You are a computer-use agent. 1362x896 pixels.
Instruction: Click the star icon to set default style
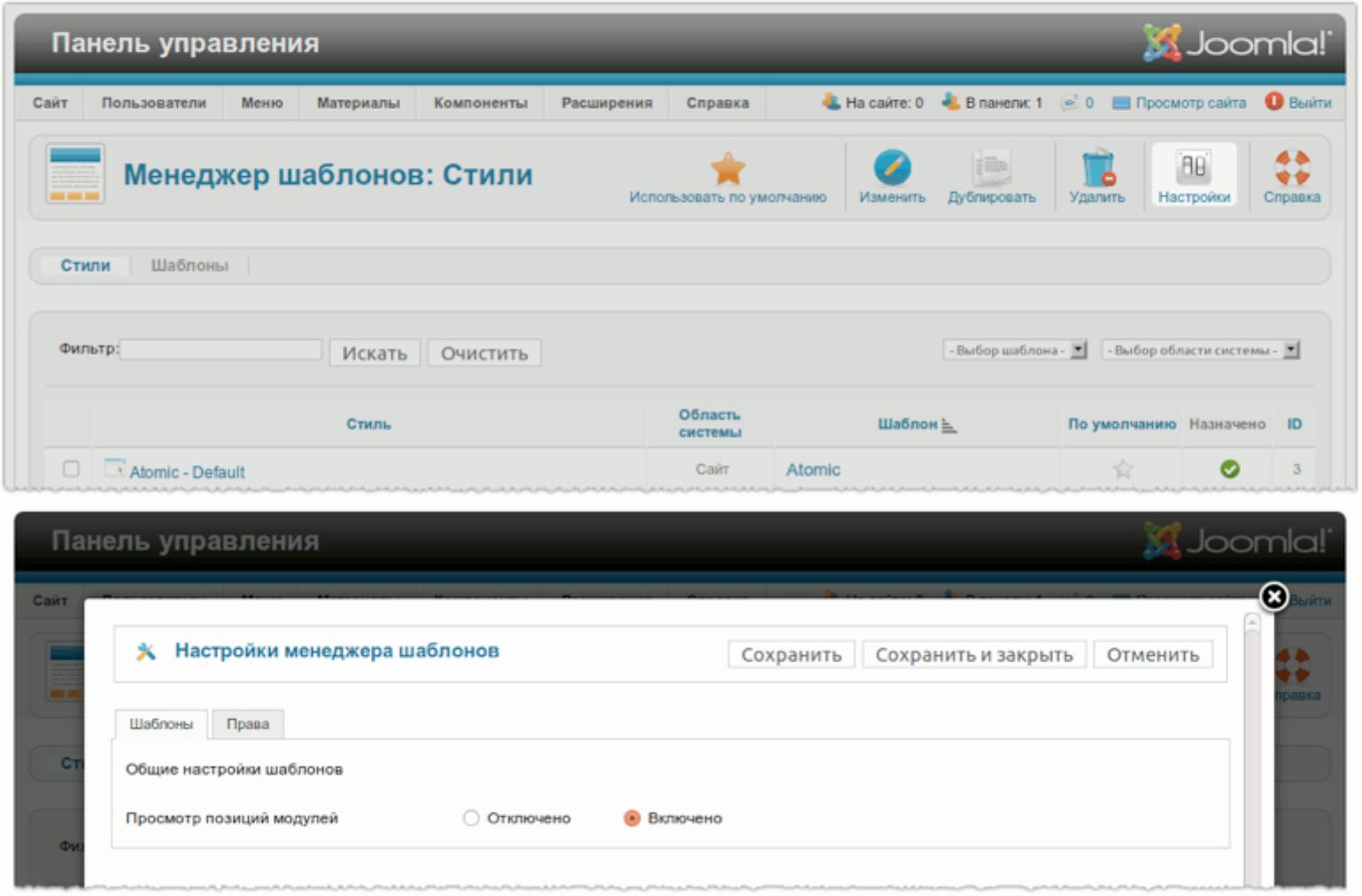727,168
